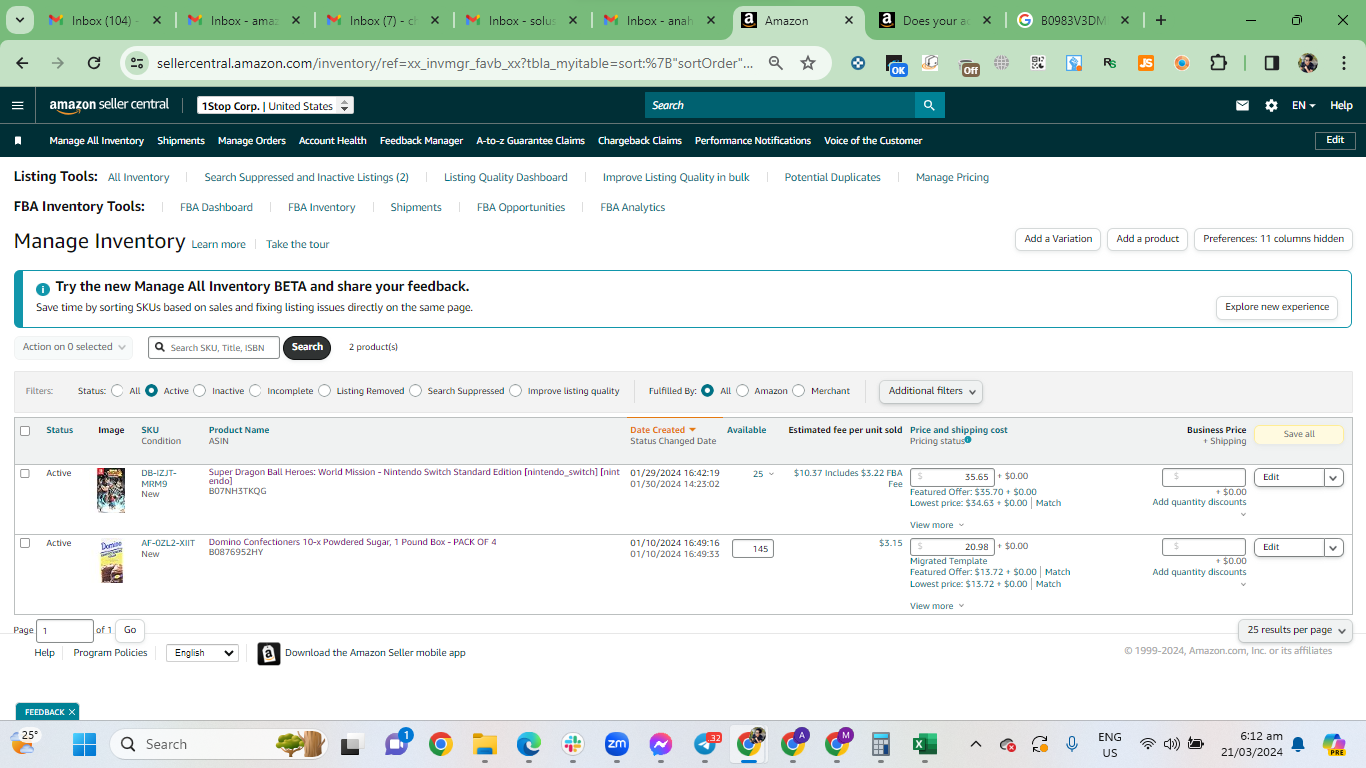Open the Seller Central messages envelope icon
Screen dimensions: 1366x768
[x=1243, y=105]
